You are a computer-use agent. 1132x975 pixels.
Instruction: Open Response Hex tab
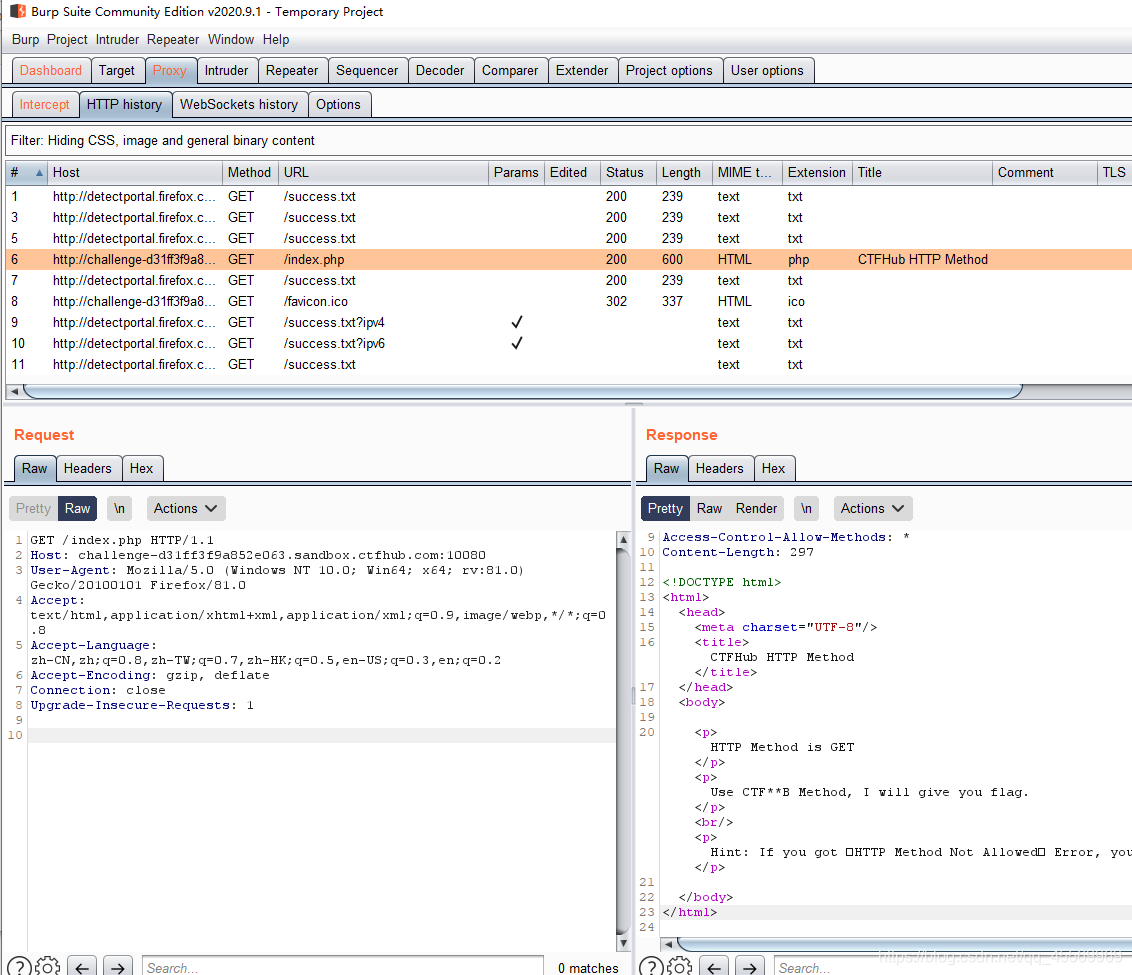[773, 468]
